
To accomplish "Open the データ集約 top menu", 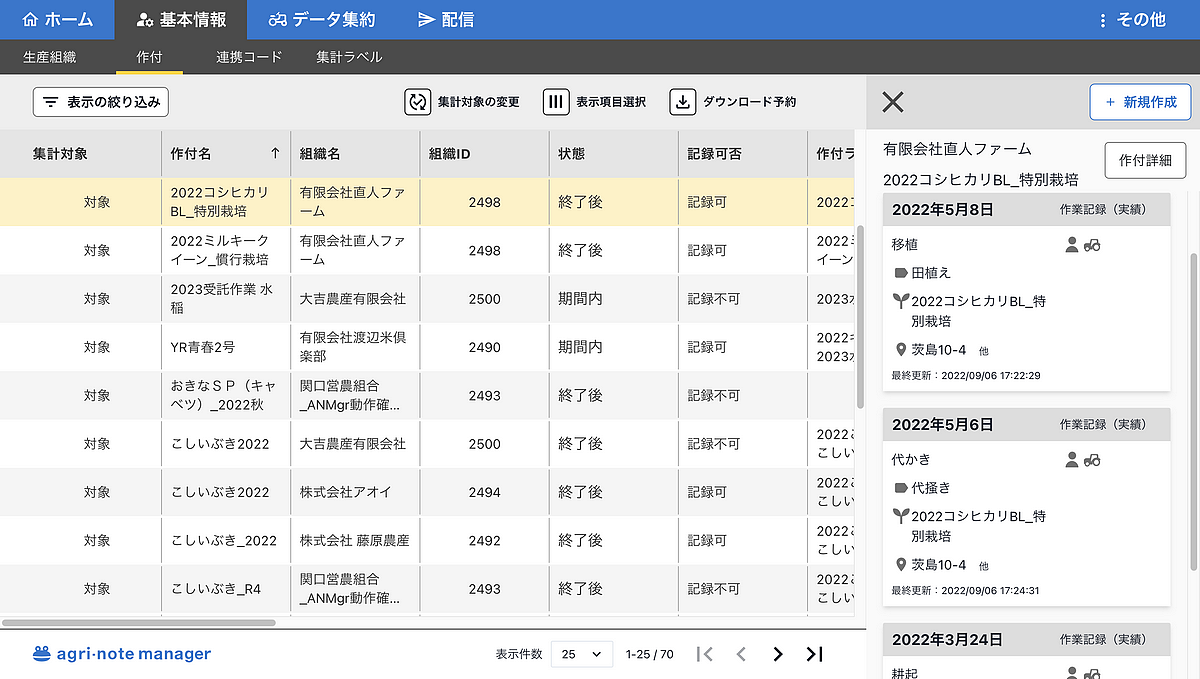I will (x=321, y=20).
